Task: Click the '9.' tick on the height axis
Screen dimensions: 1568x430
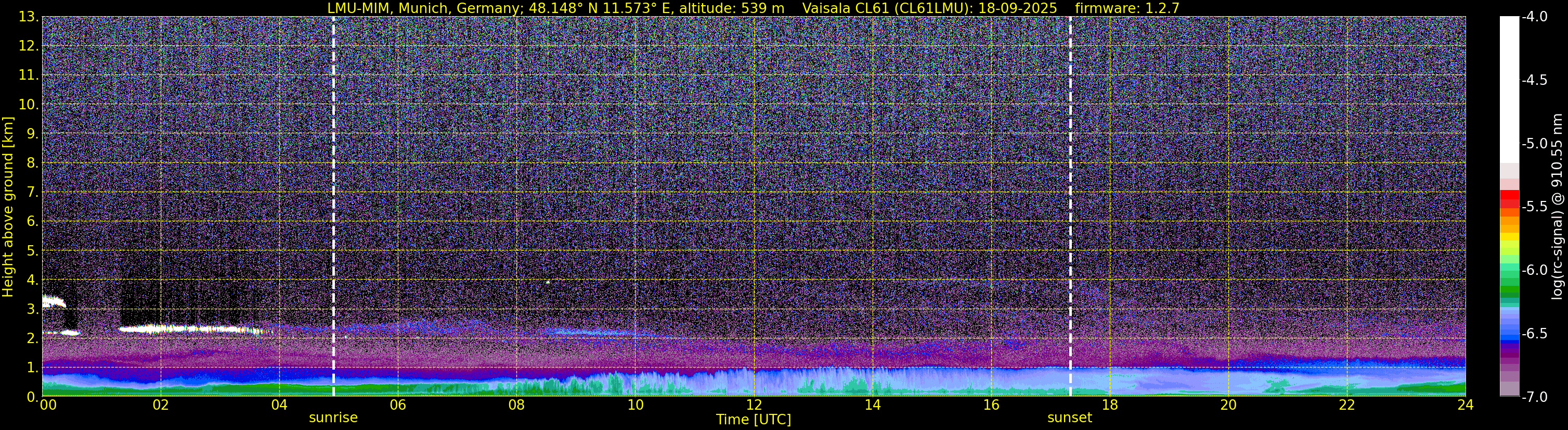Action: 32,134
